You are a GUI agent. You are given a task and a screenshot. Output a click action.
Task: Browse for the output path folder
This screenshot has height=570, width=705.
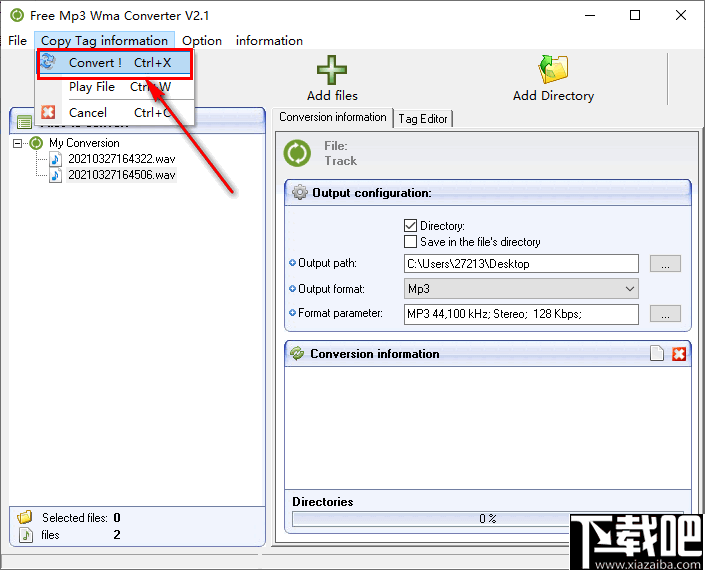(x=665, y=264)
